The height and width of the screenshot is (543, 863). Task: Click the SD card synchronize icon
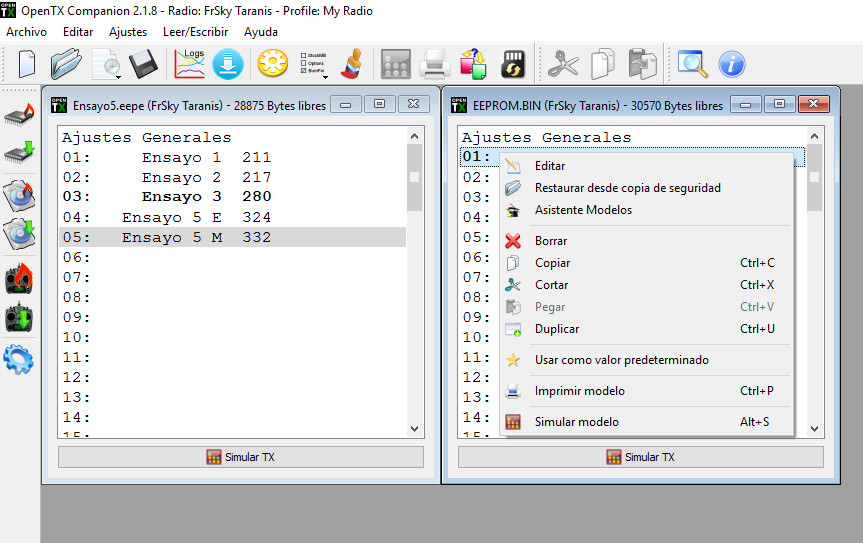tap(513, 64)
